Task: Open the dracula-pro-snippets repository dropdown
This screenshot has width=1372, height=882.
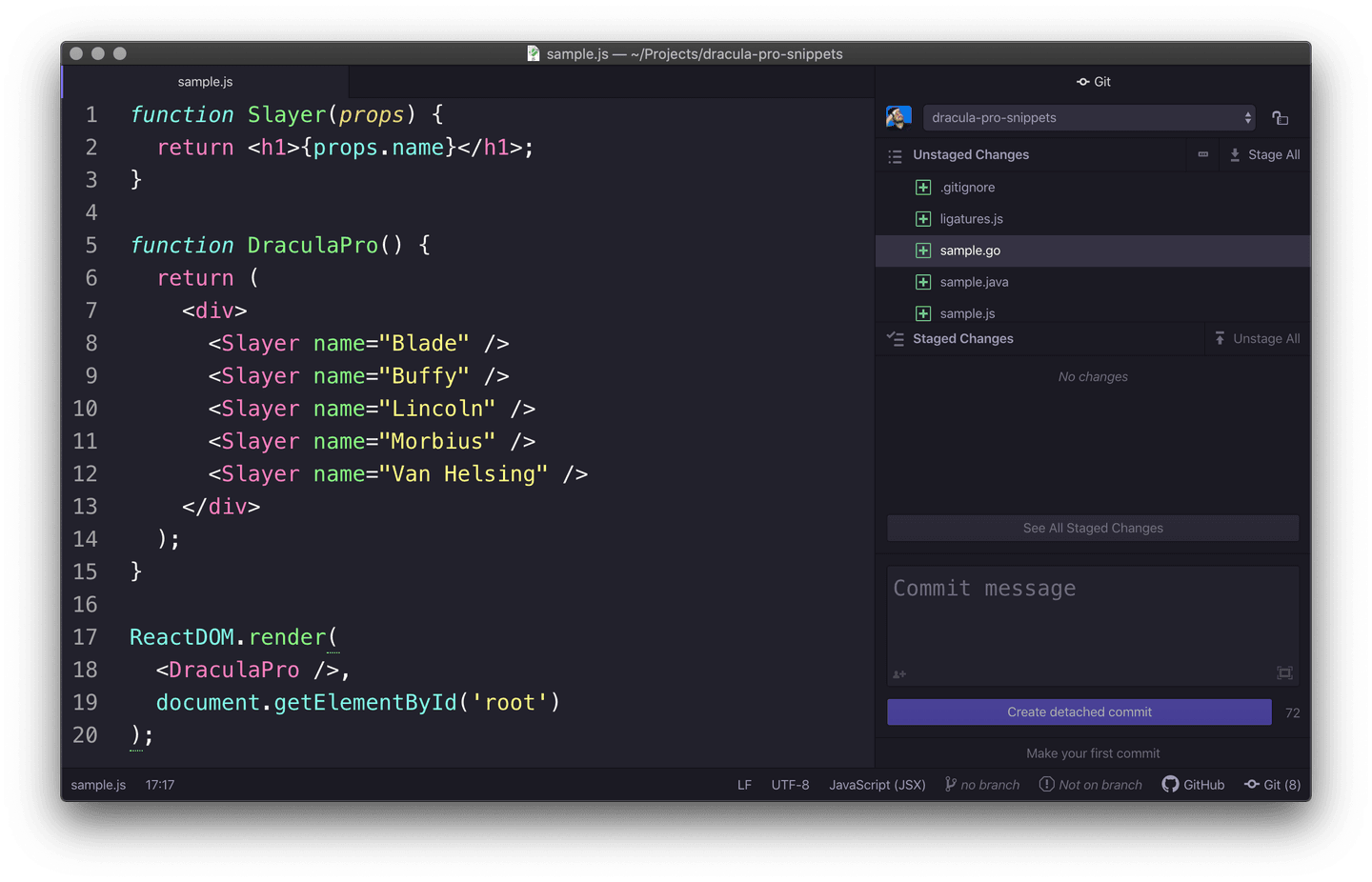Action: click(1089, 116)
